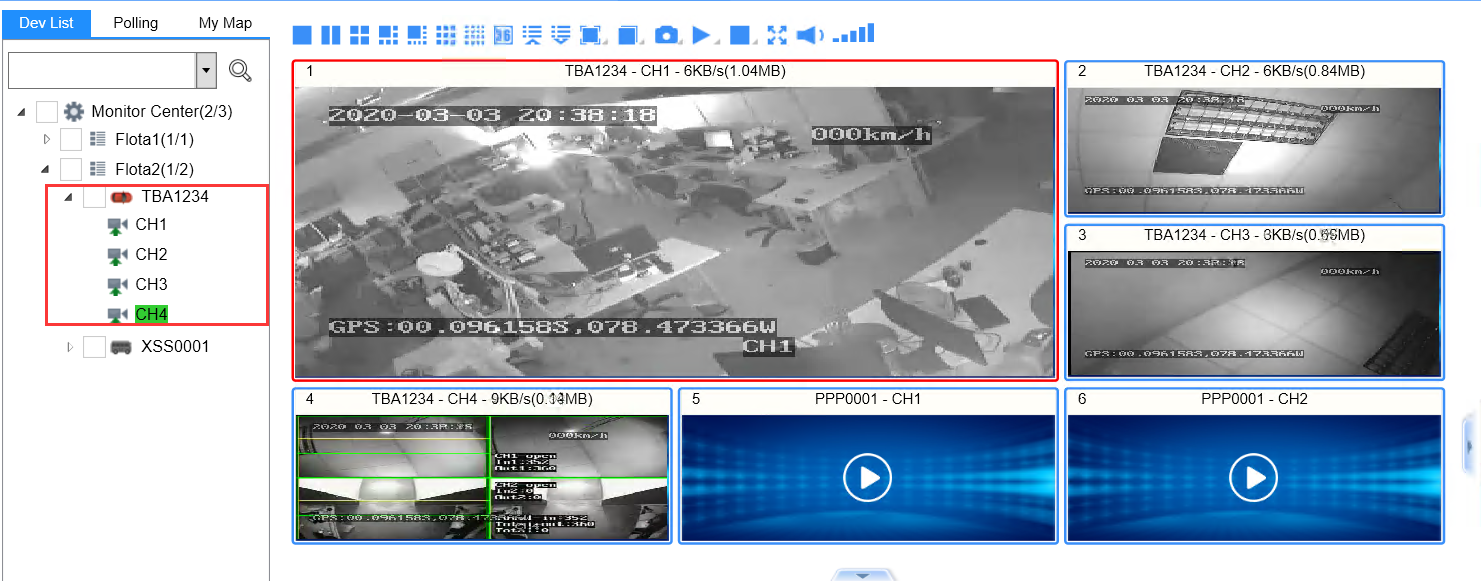Play the PPP0001 - CH1 video window
Image resolution: width=1481 pixels, height=581 pixels.
868,478
